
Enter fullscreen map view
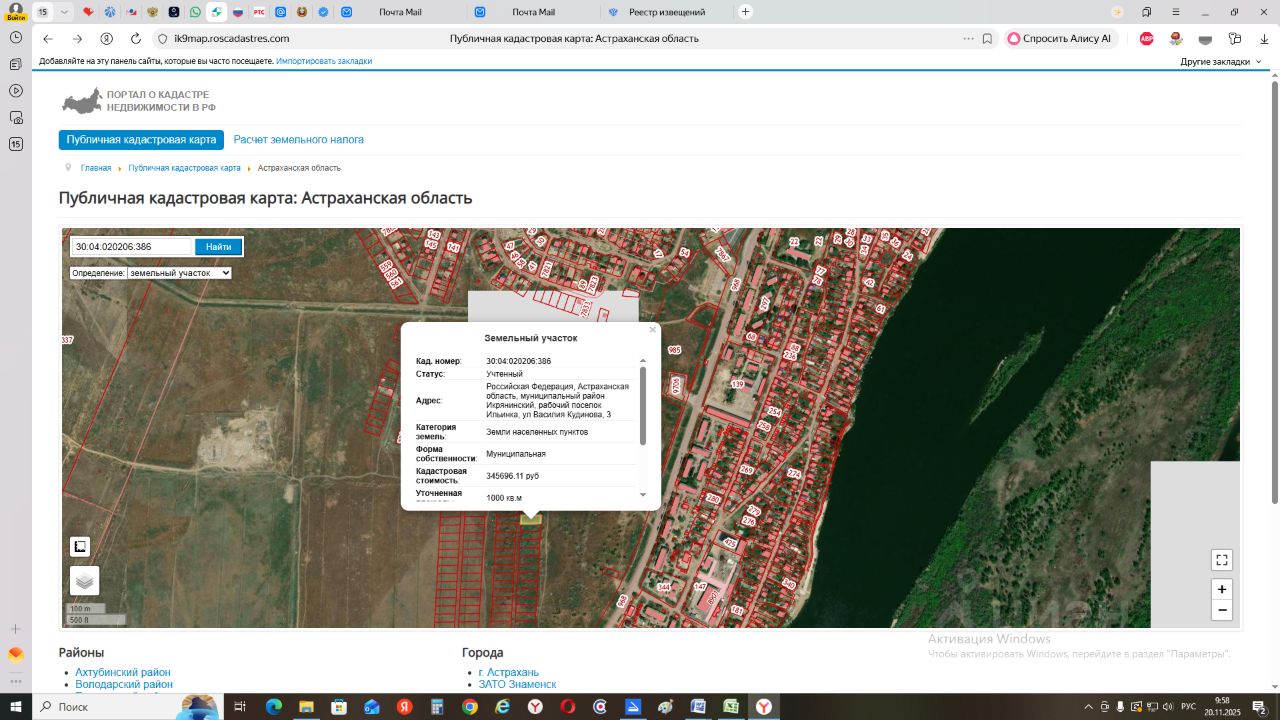pyautogui.click(x=1221, y=560)
